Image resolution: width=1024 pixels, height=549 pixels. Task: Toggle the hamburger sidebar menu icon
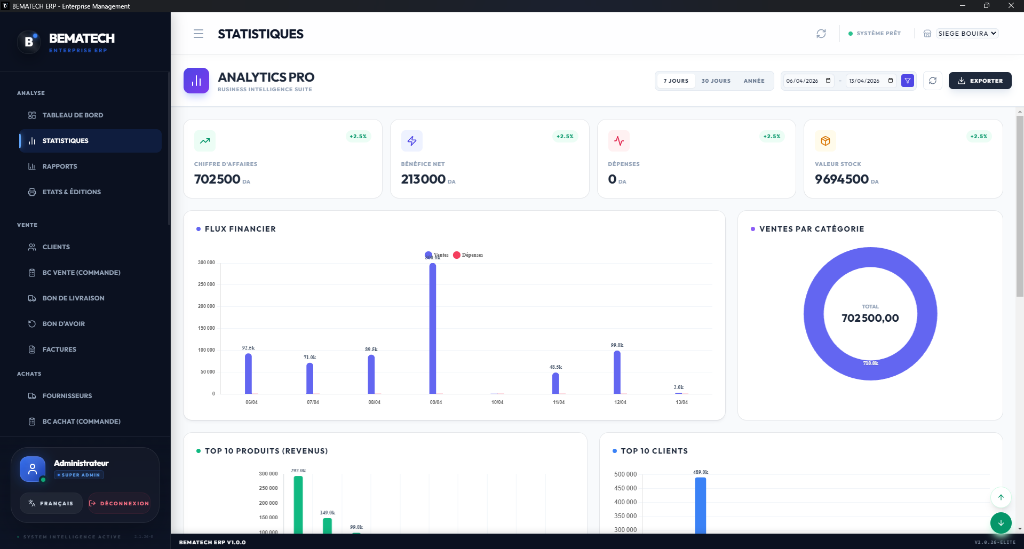(199, 33)
